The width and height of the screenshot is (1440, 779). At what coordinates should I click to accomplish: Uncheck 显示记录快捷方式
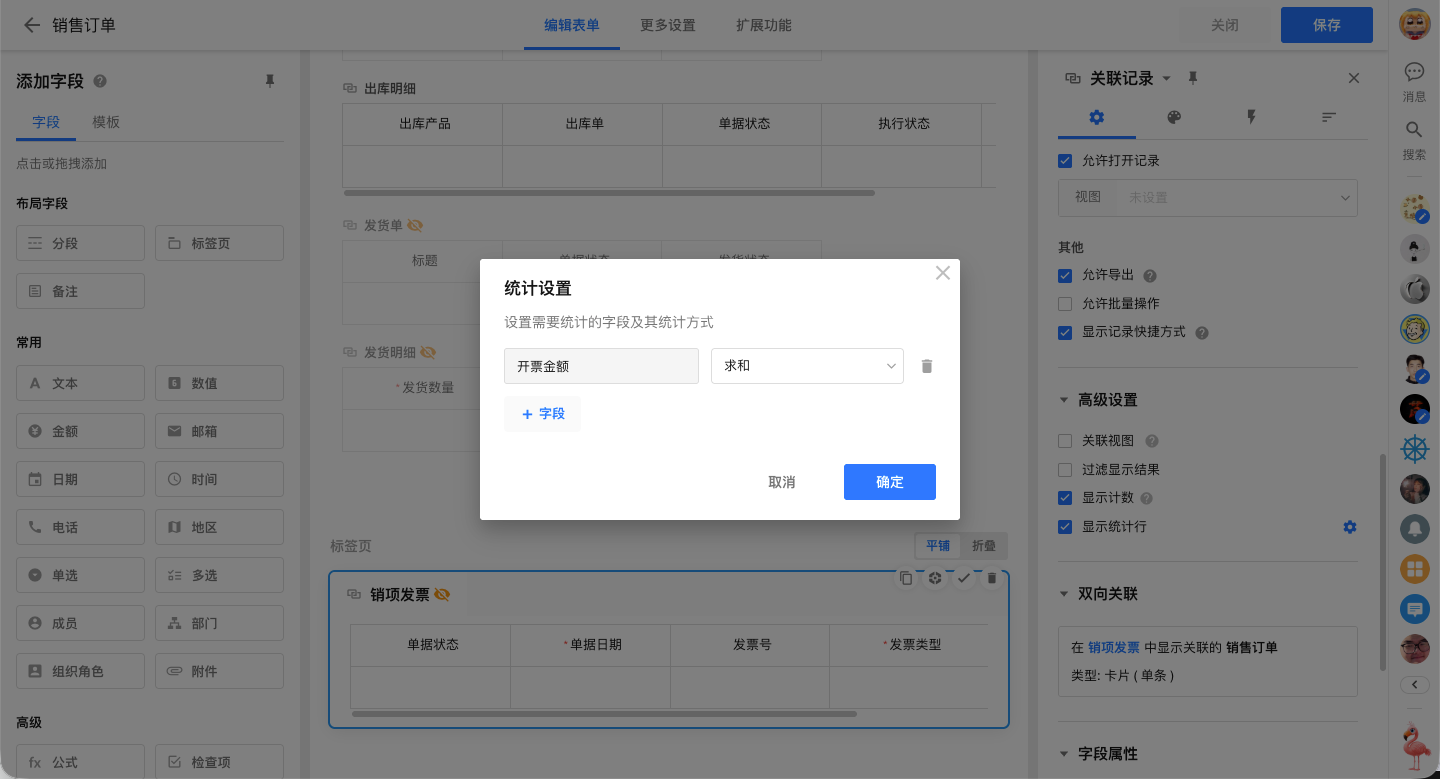pos(1065,332)
